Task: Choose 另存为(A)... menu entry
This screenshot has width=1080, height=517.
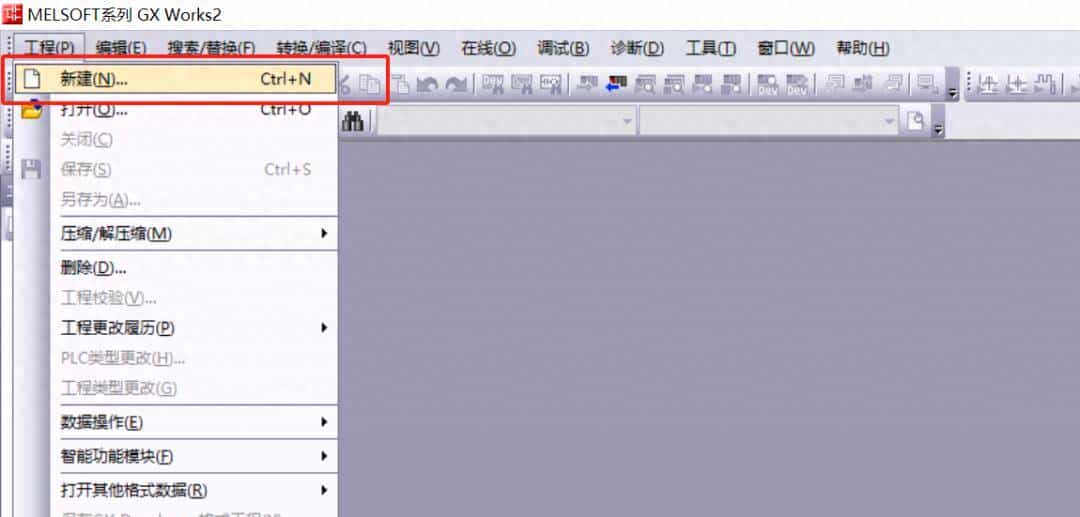Action: tap(176, 200)
